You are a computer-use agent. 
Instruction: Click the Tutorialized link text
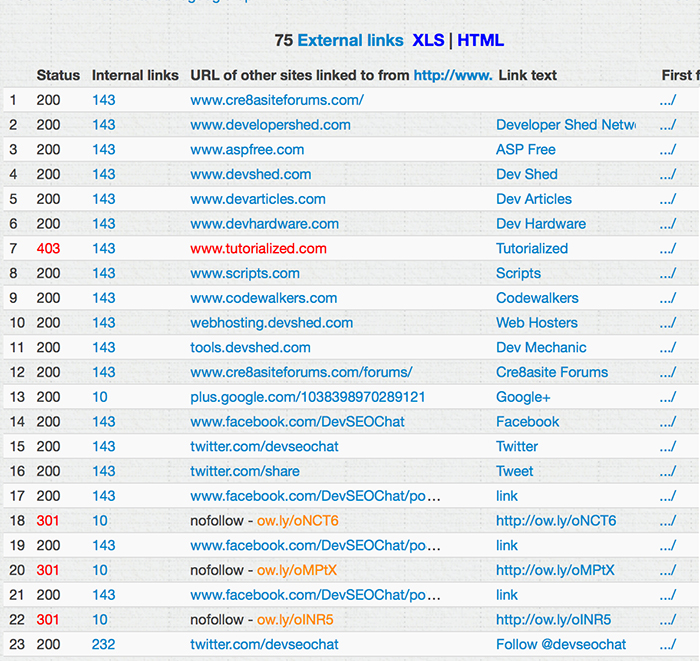532,249
